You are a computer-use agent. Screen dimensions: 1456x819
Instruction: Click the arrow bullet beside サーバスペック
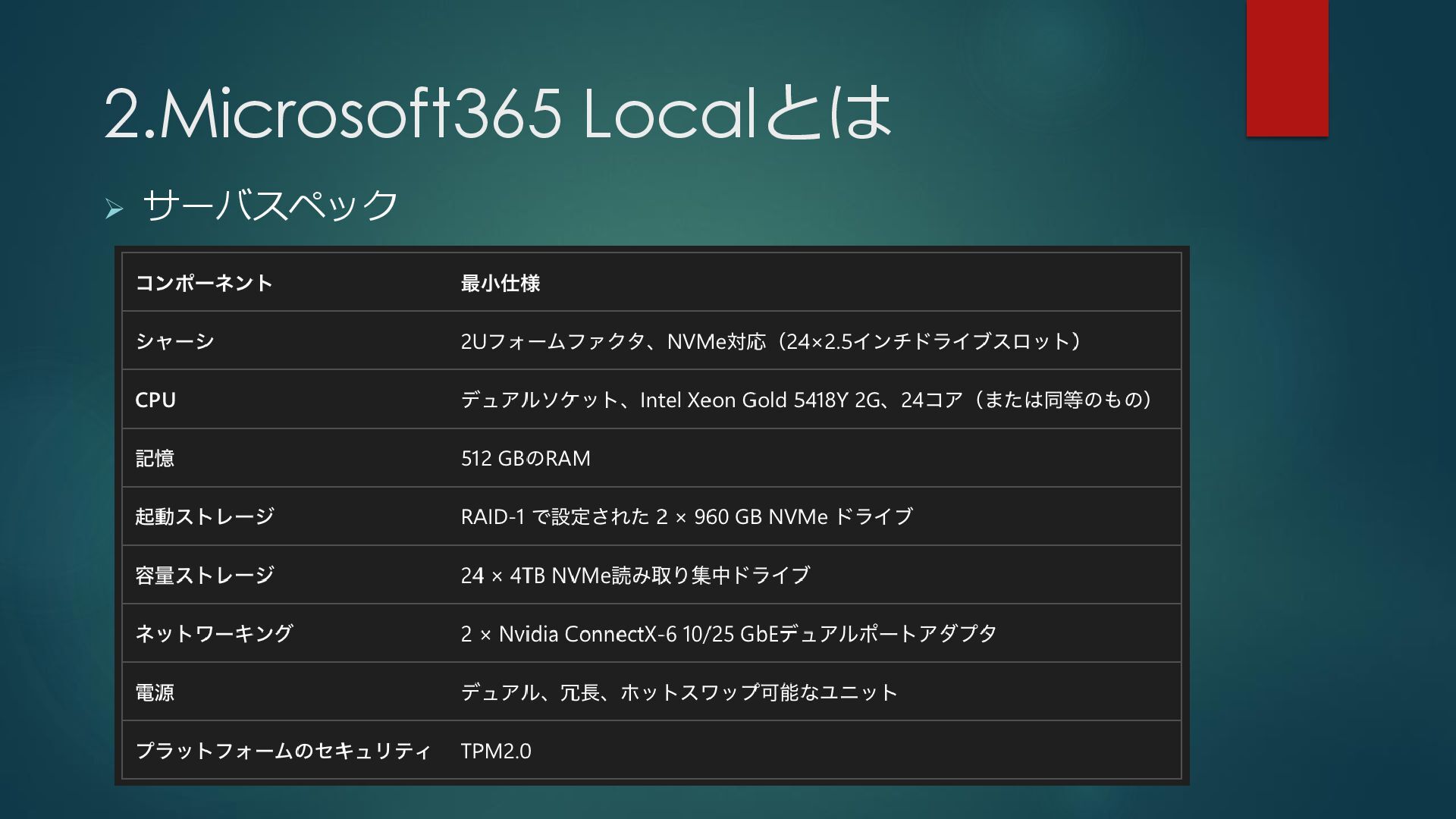pyautogui.click(x=115, y=209)
